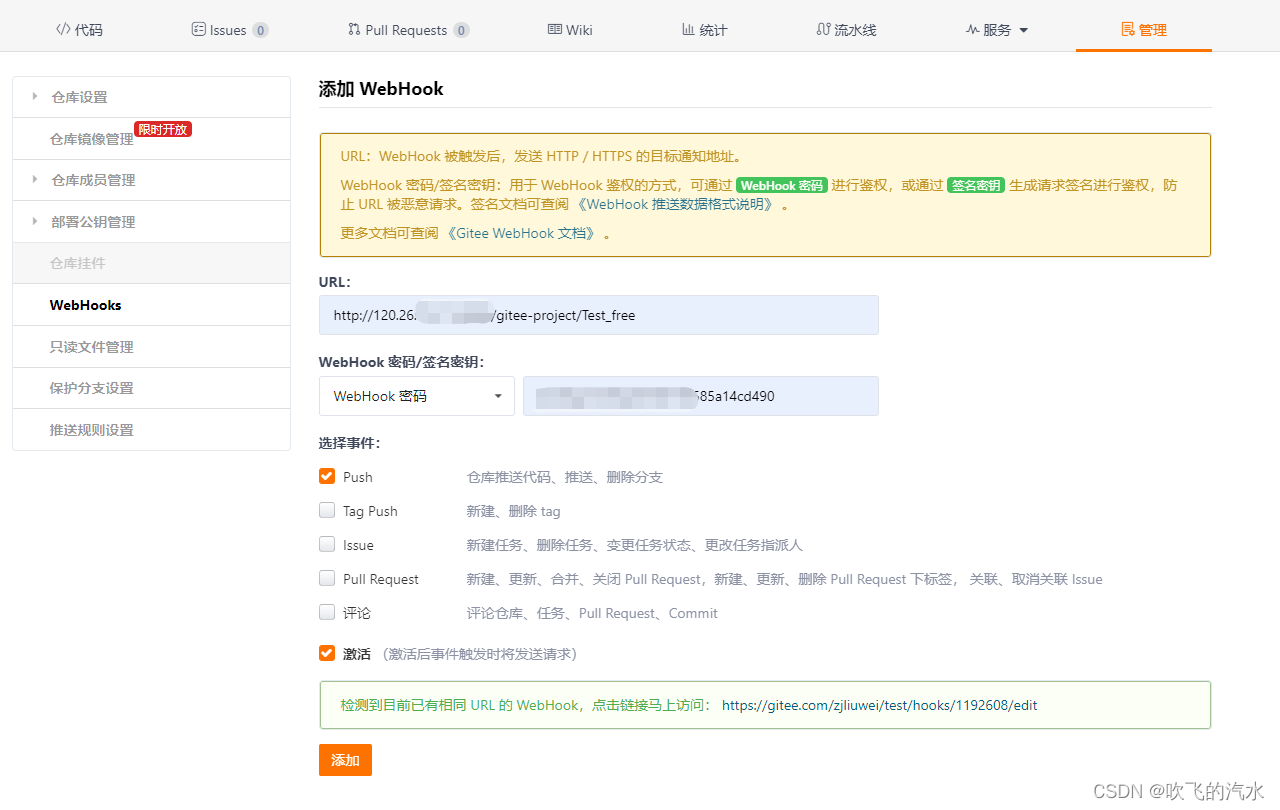Image resolution: width=1280 pixels, height=810 pixels.
Task: Click the 仓库设置 sidebar label
Action: click(79, 97)
